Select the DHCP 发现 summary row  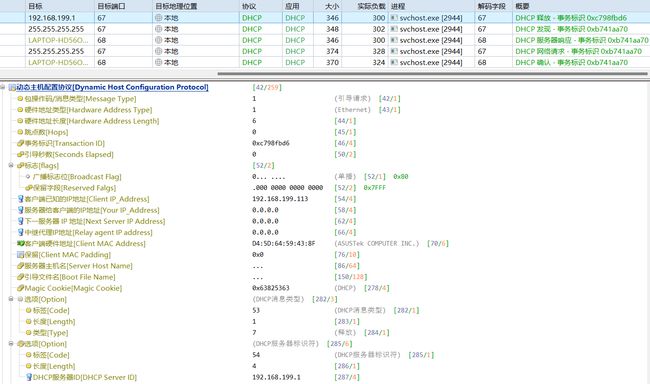(x=571, y=29)
